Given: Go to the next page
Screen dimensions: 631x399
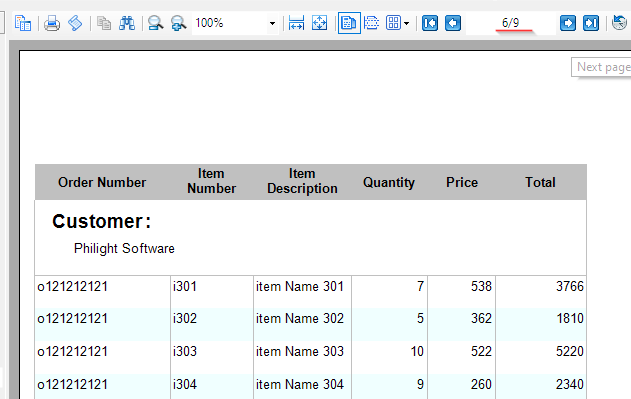Looking at the screenshot, I should (568, 23).
